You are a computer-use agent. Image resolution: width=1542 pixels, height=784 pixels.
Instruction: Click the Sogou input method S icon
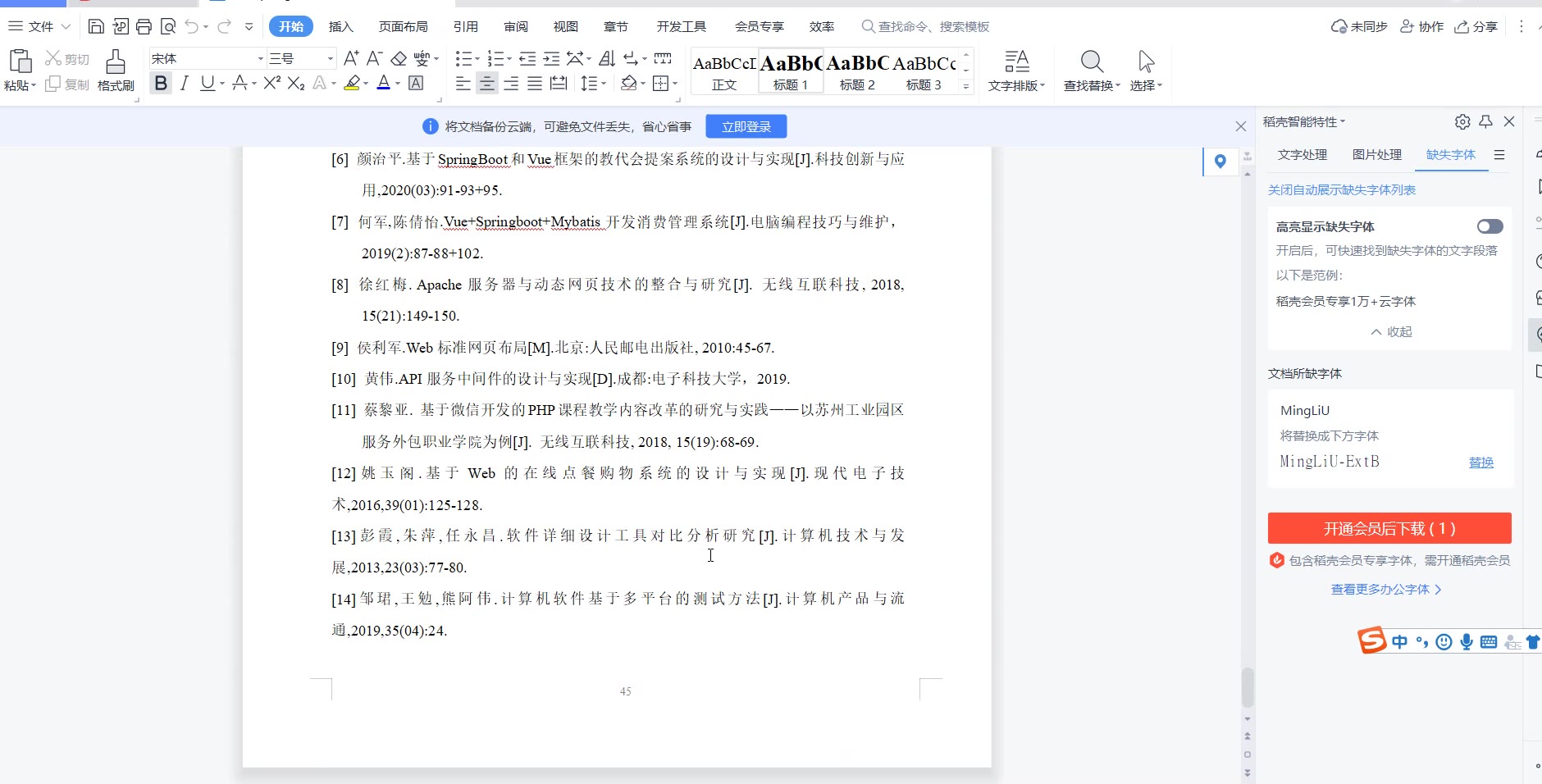[1371, 640]
